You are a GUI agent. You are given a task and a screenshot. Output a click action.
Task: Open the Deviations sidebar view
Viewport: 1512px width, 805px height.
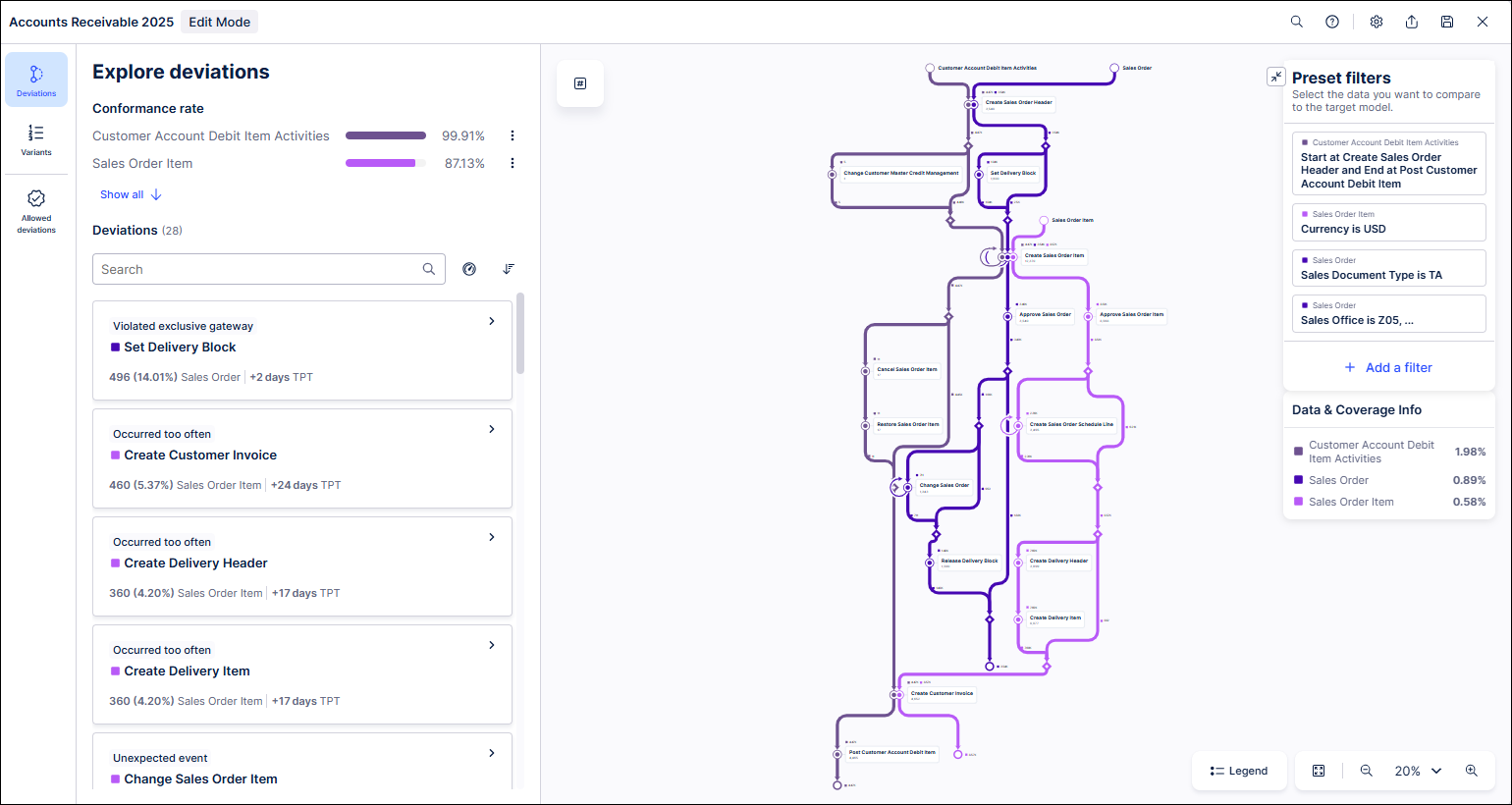[36, 80]
